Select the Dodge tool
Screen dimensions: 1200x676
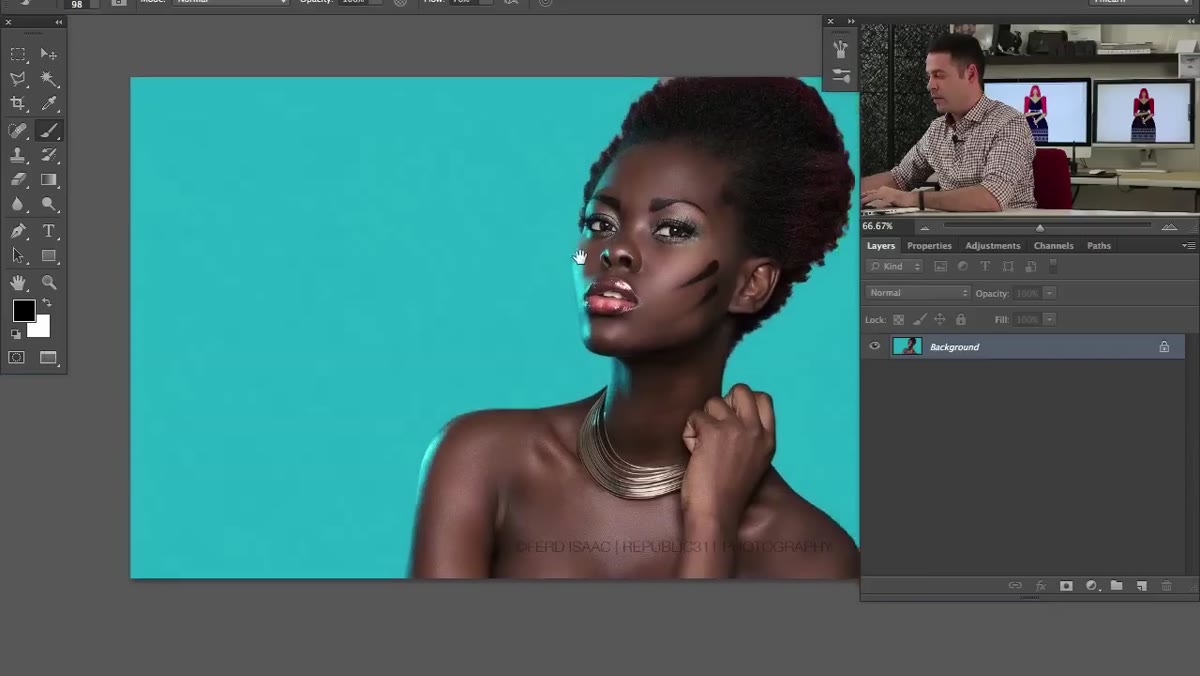49,204
